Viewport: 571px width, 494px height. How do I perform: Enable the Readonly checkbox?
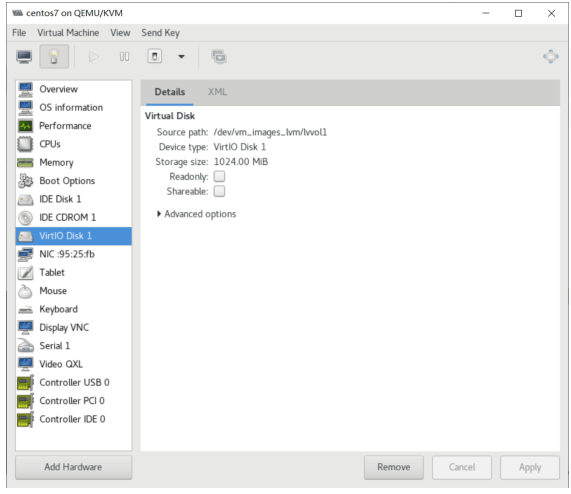click(219, 177)
